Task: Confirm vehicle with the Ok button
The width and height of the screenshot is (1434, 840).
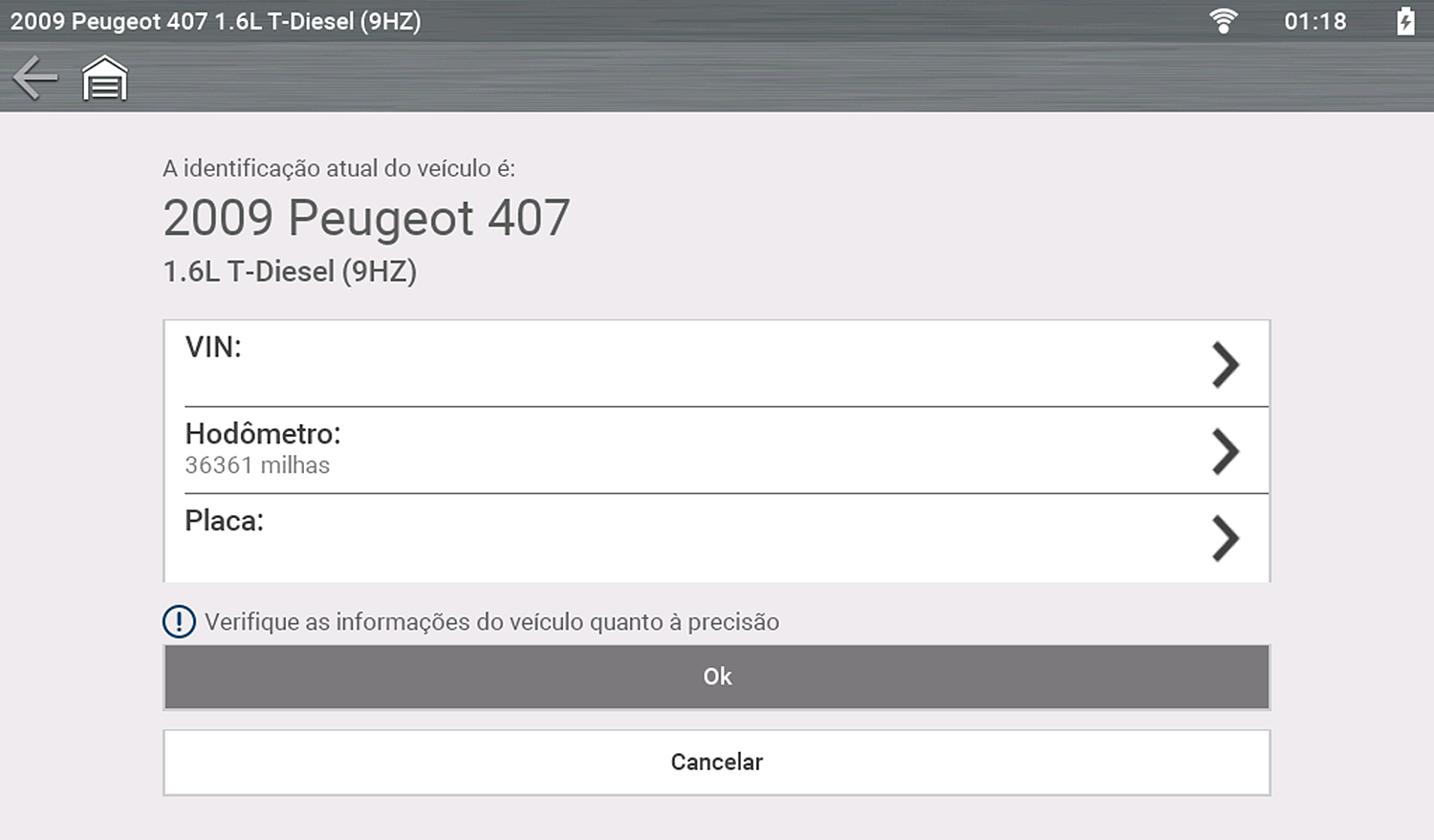Action: pyautogui.click(x=717, y=677)
